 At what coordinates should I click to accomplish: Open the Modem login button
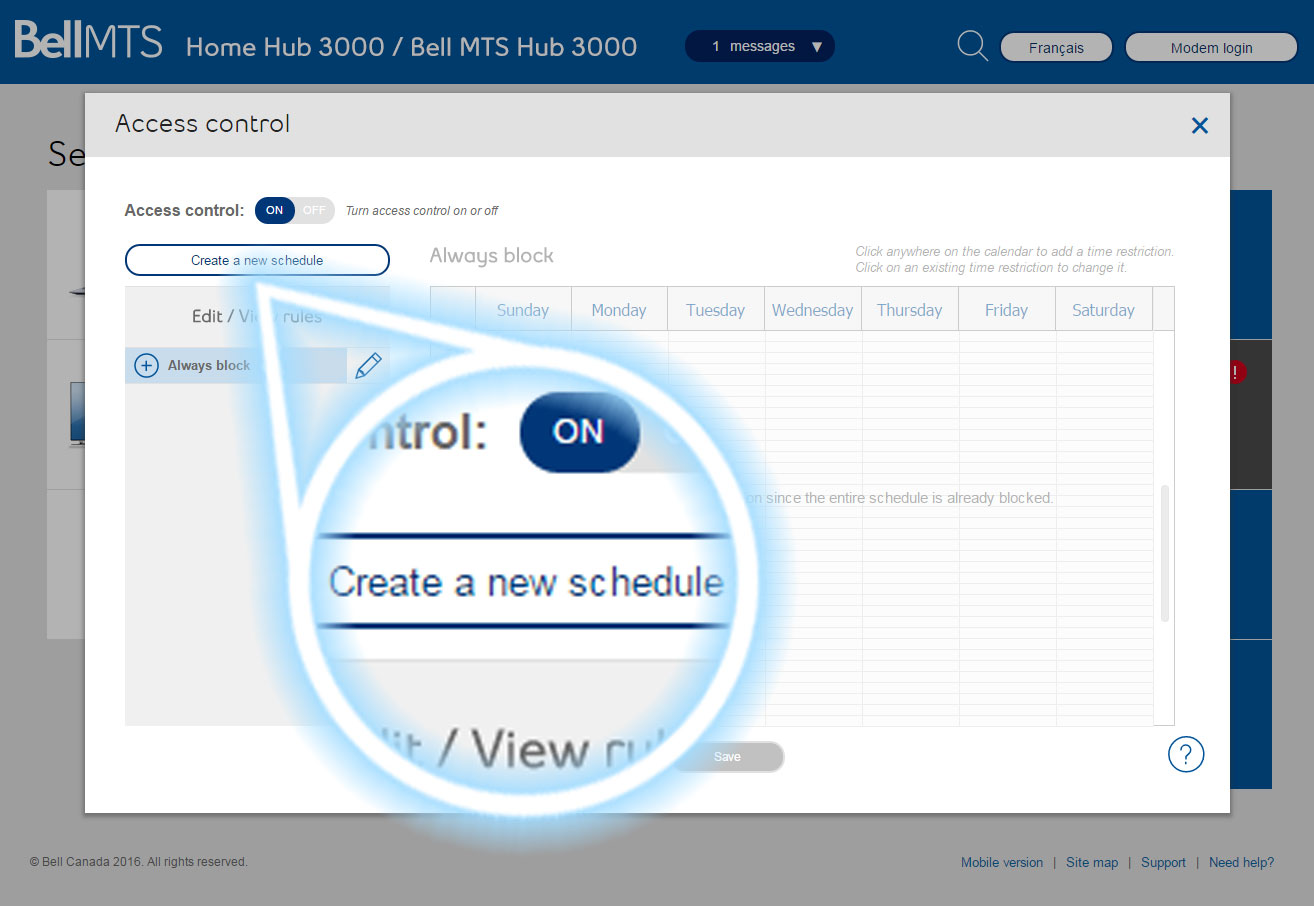tap(1211, 48)
